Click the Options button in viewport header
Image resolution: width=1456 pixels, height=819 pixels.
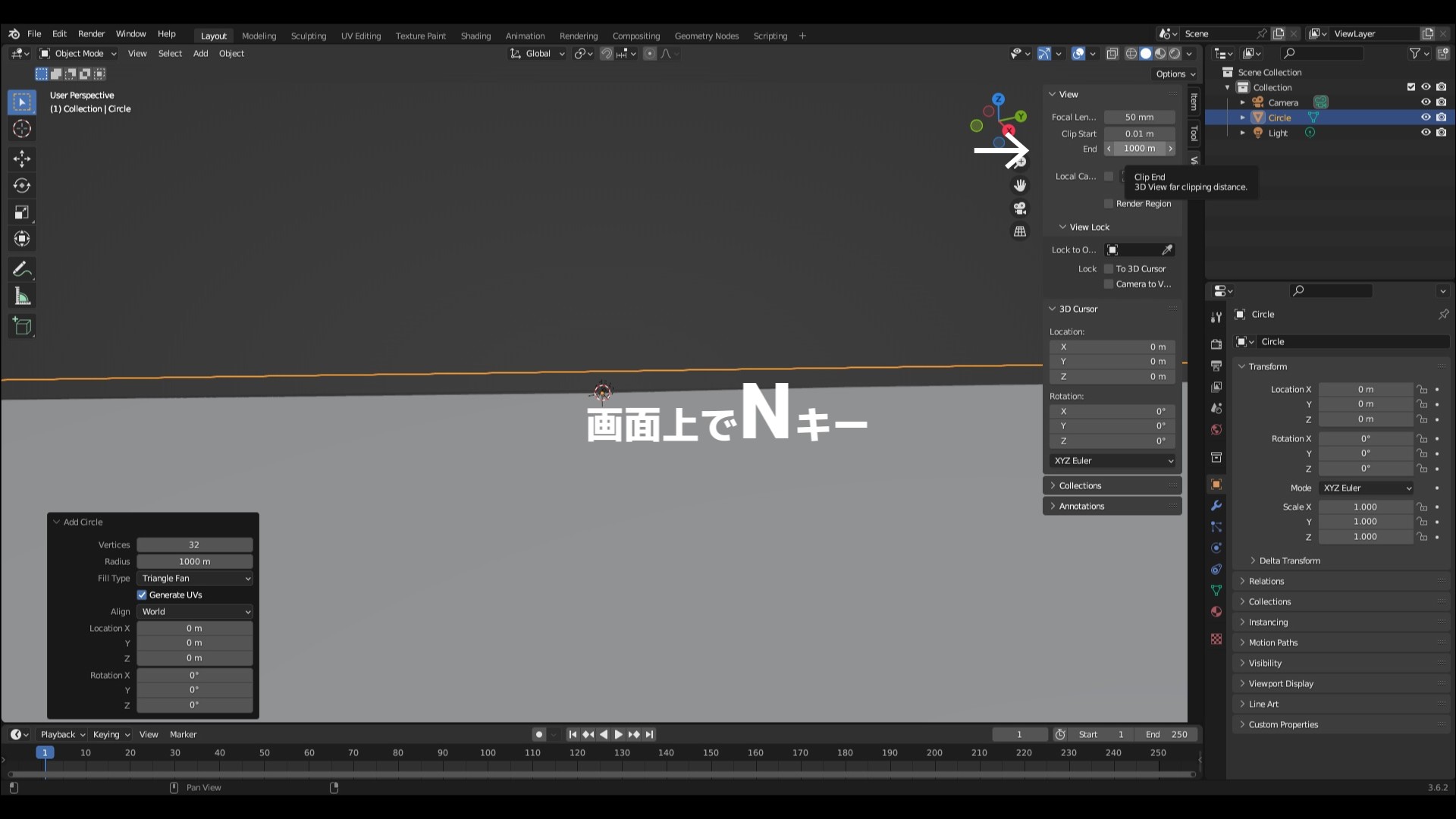click(x=1175, y=74)
